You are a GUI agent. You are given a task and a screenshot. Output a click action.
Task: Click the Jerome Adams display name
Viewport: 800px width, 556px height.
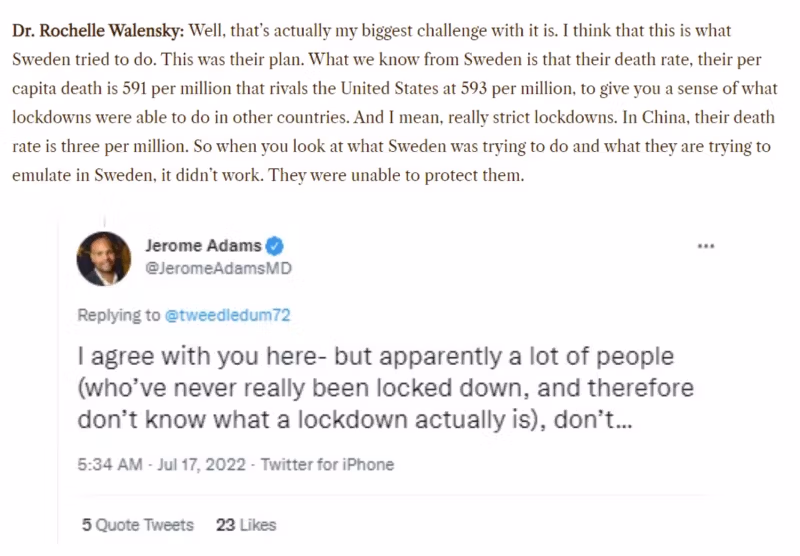pos(203,246)
